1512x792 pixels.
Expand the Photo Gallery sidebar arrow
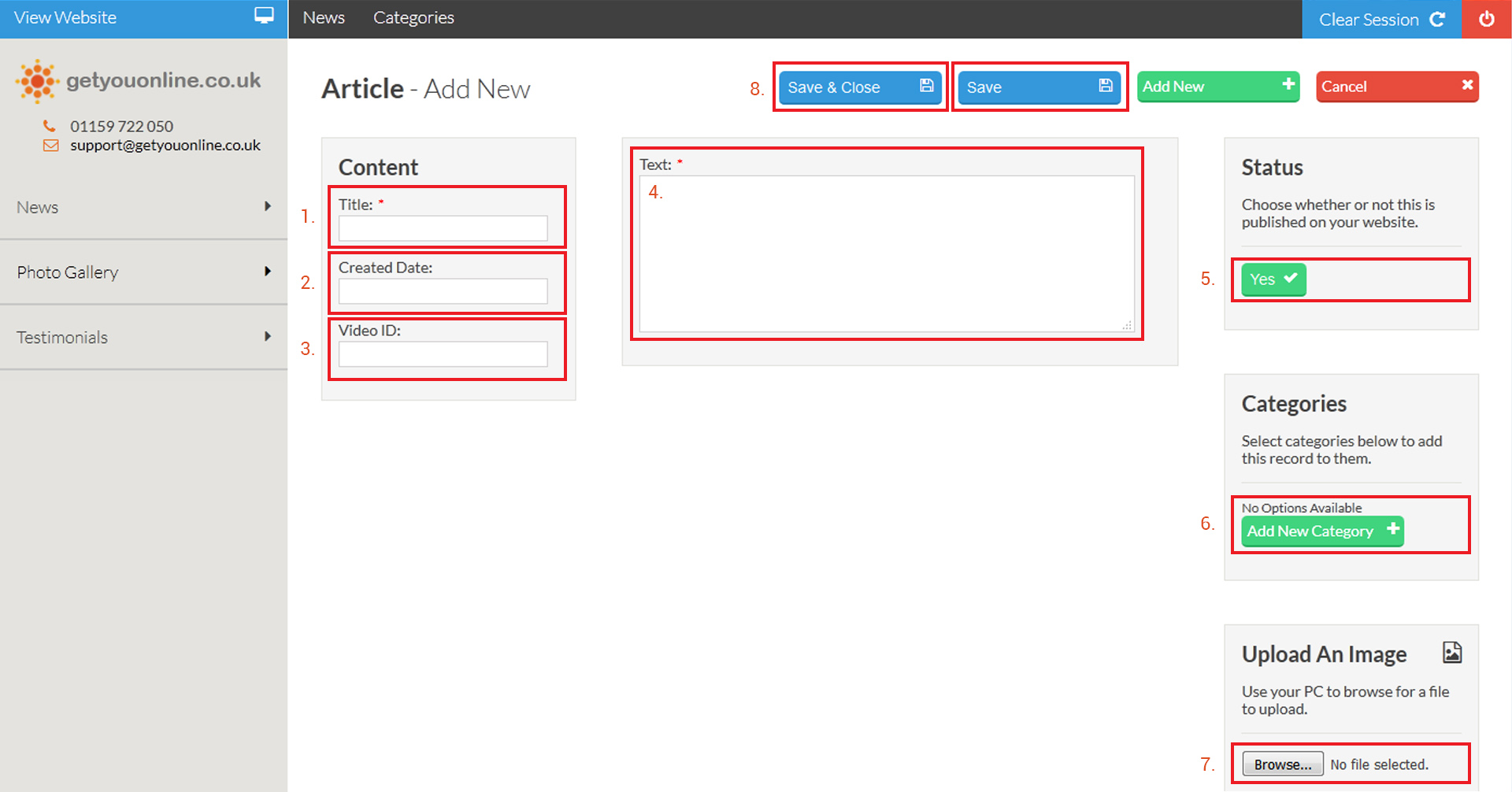click(x=268, y=272)
